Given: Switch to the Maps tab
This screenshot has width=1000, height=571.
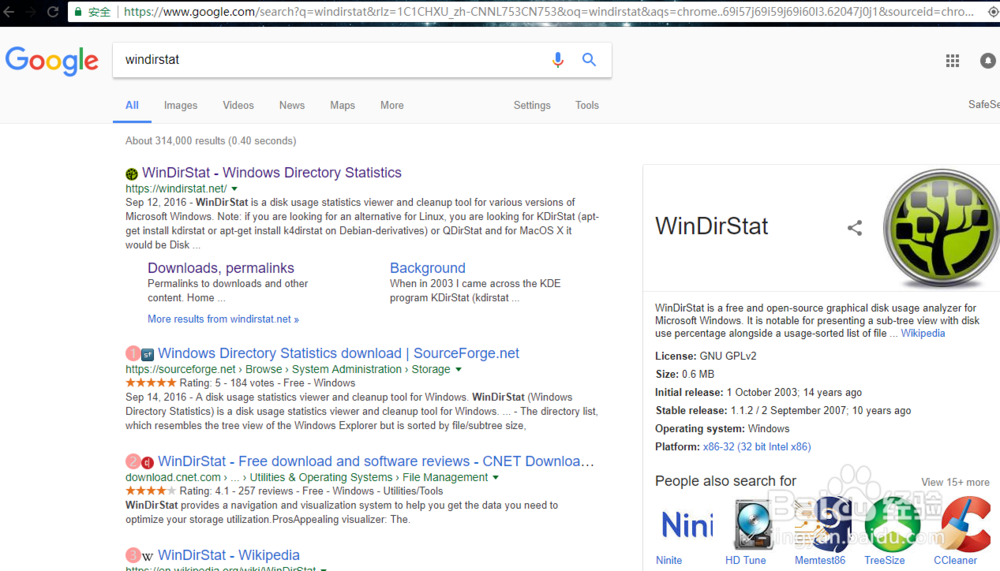Looking at the screenshot, I should click(x=342, y=105).
